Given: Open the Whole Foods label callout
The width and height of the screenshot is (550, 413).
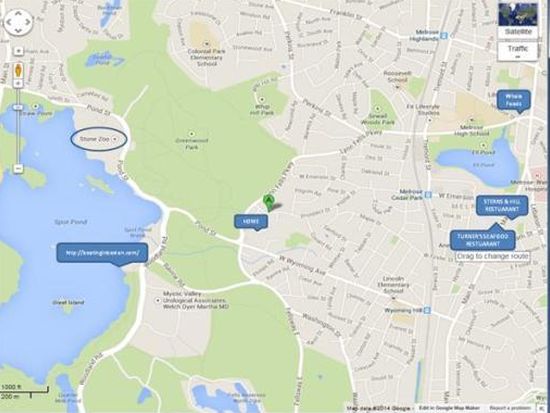Looking at the screenshot, I should (514, 100).
